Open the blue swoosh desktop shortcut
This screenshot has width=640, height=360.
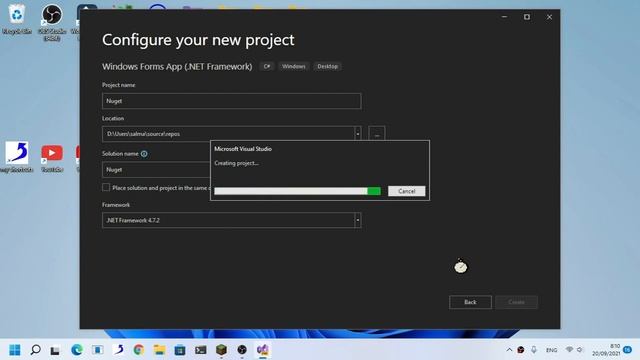[17, 157]
